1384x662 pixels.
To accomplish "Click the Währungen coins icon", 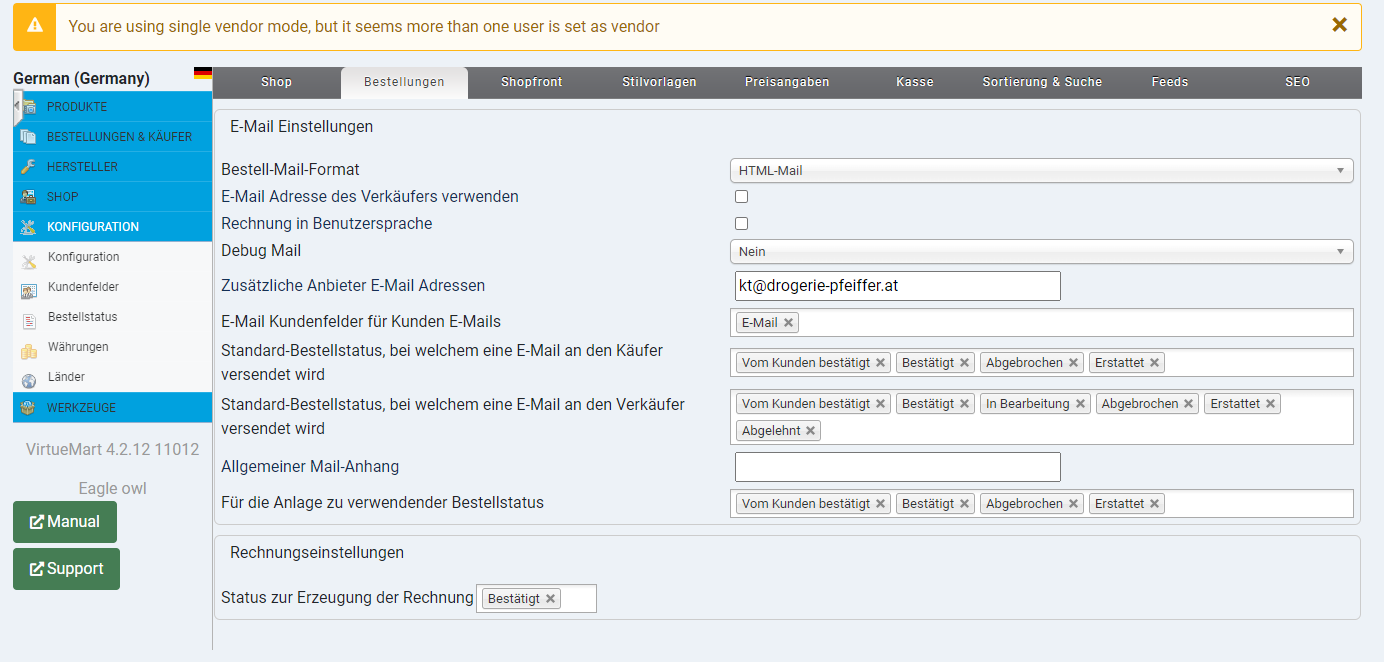I will coord(28,348).
